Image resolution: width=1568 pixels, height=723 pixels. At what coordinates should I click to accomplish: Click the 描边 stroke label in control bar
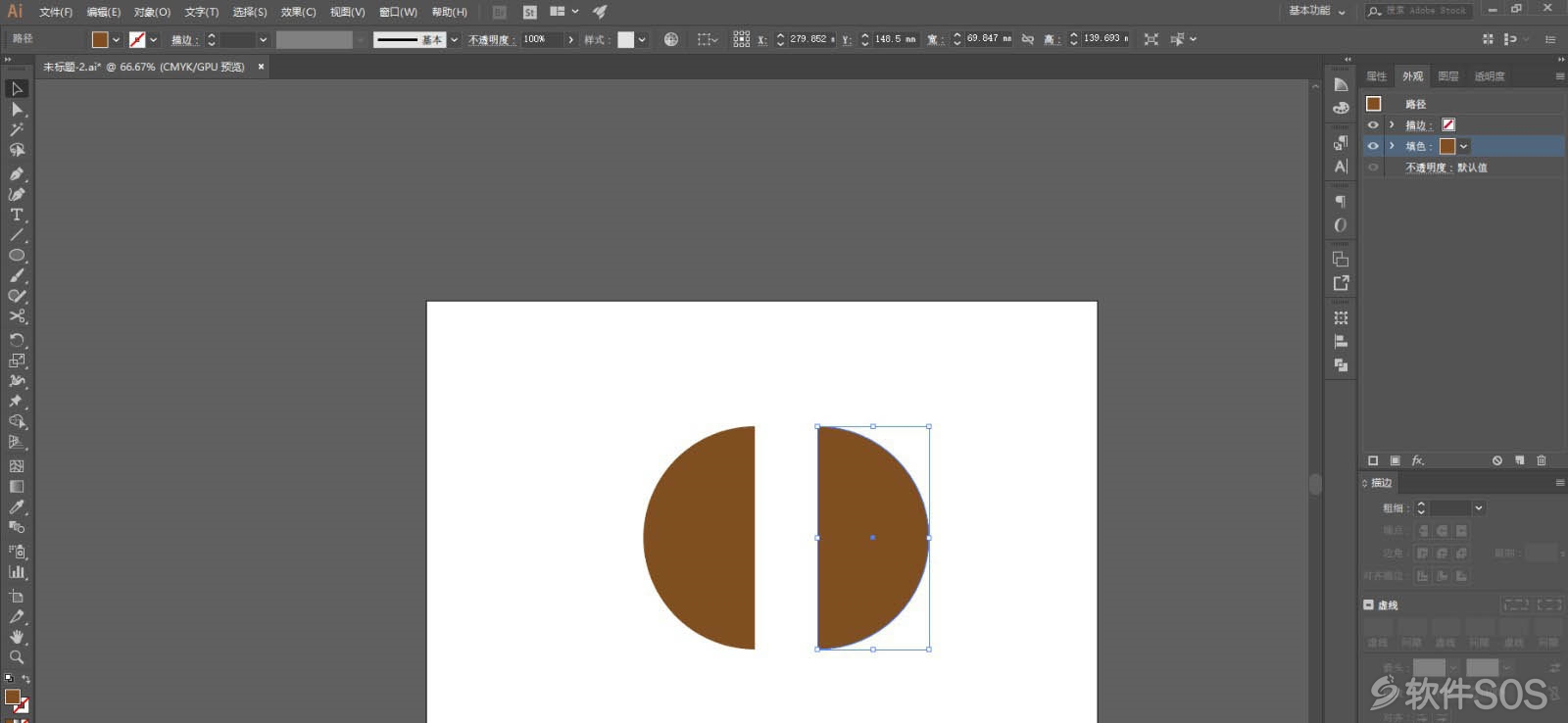point(185,40)
